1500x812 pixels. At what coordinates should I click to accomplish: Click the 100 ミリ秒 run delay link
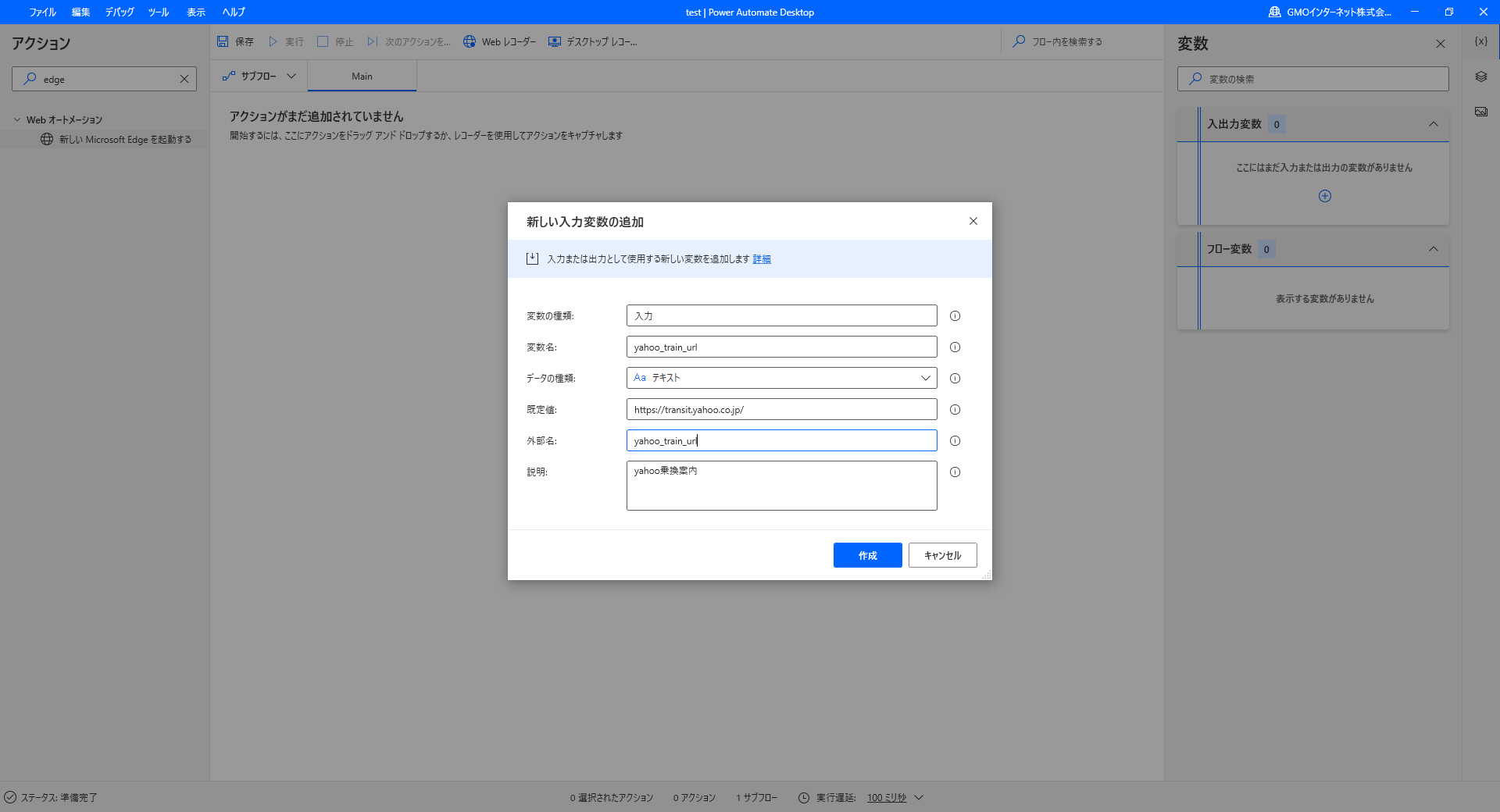[887, 797]
